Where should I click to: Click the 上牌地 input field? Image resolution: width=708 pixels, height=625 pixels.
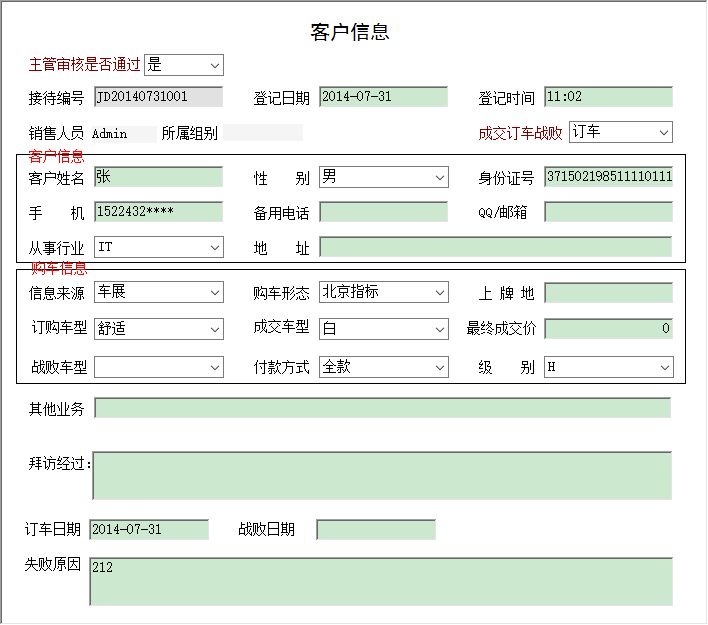(x=608, y=293)
